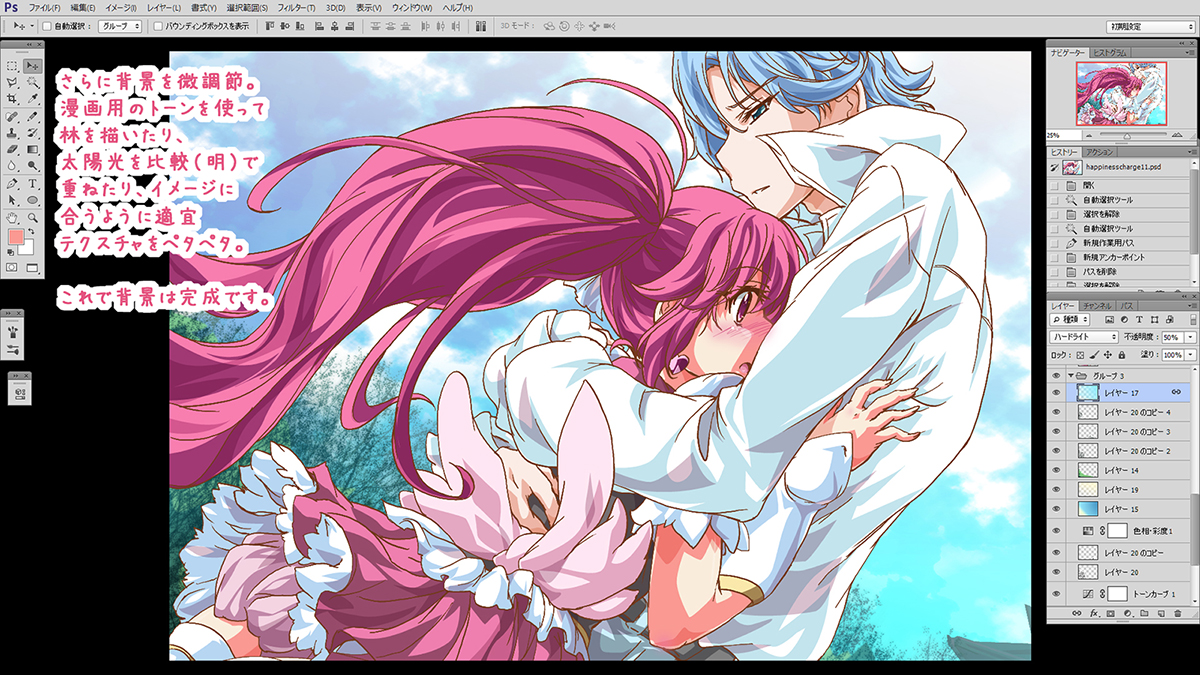The height and width of the screenshot is (675, 1200).
Task: Check バウンディングボックスを表示 option
Action: [x=159, y=25]
